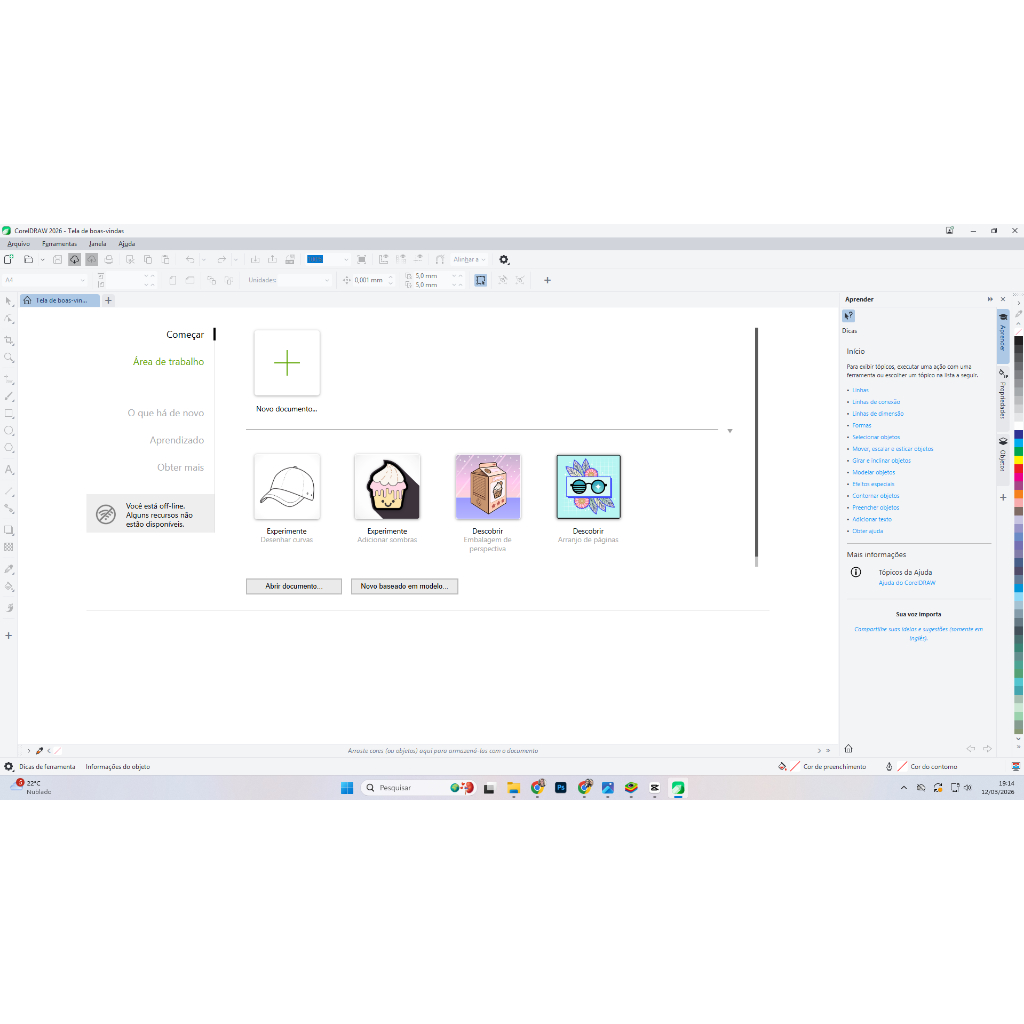Pick the Rectangle tool
Screen dimensions: 1024x1024
tap(9, 413)
